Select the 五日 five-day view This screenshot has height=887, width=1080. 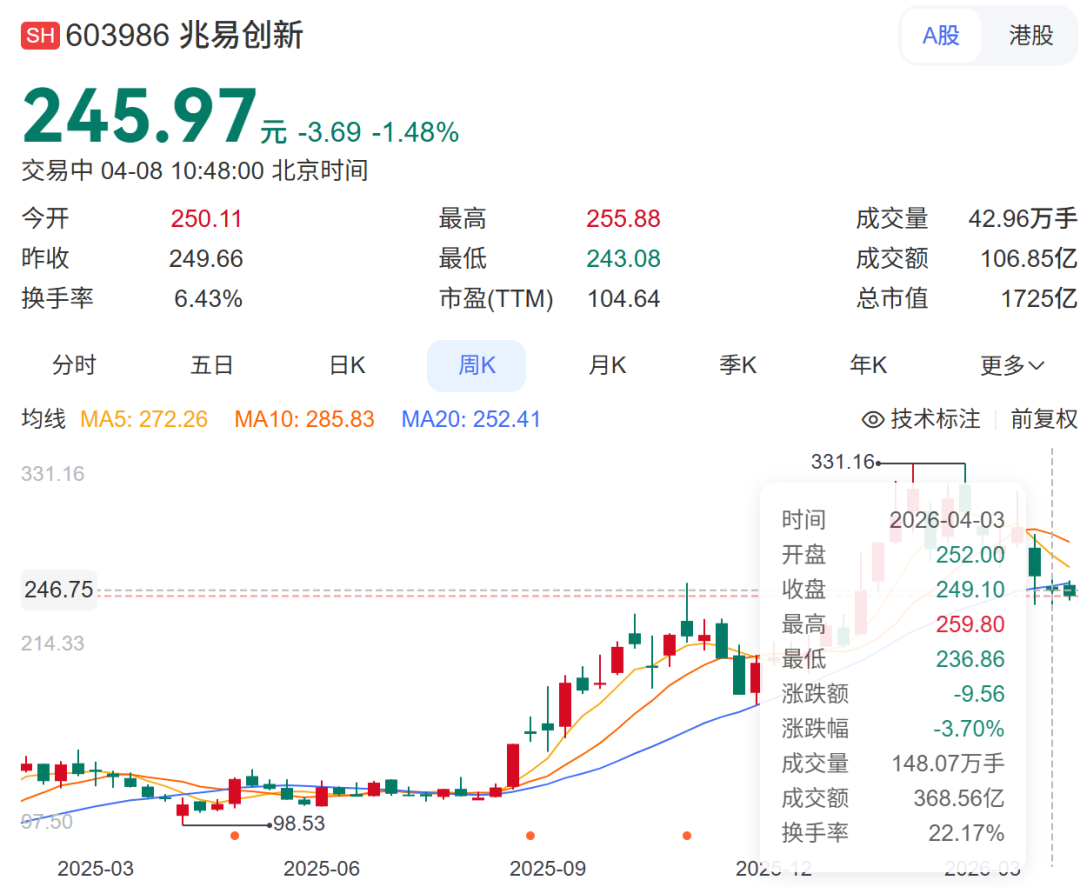coord(211,365)
